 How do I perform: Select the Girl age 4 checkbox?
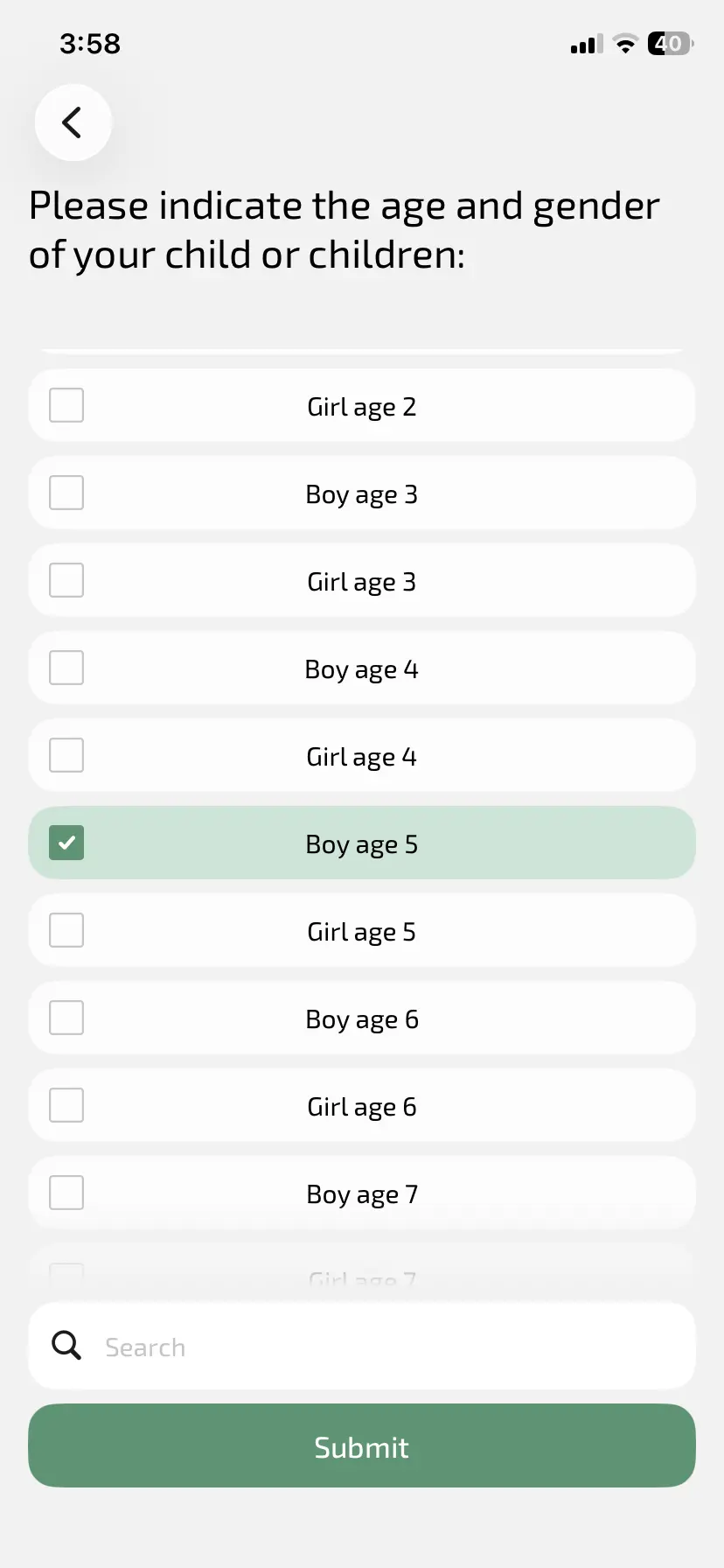66,755
